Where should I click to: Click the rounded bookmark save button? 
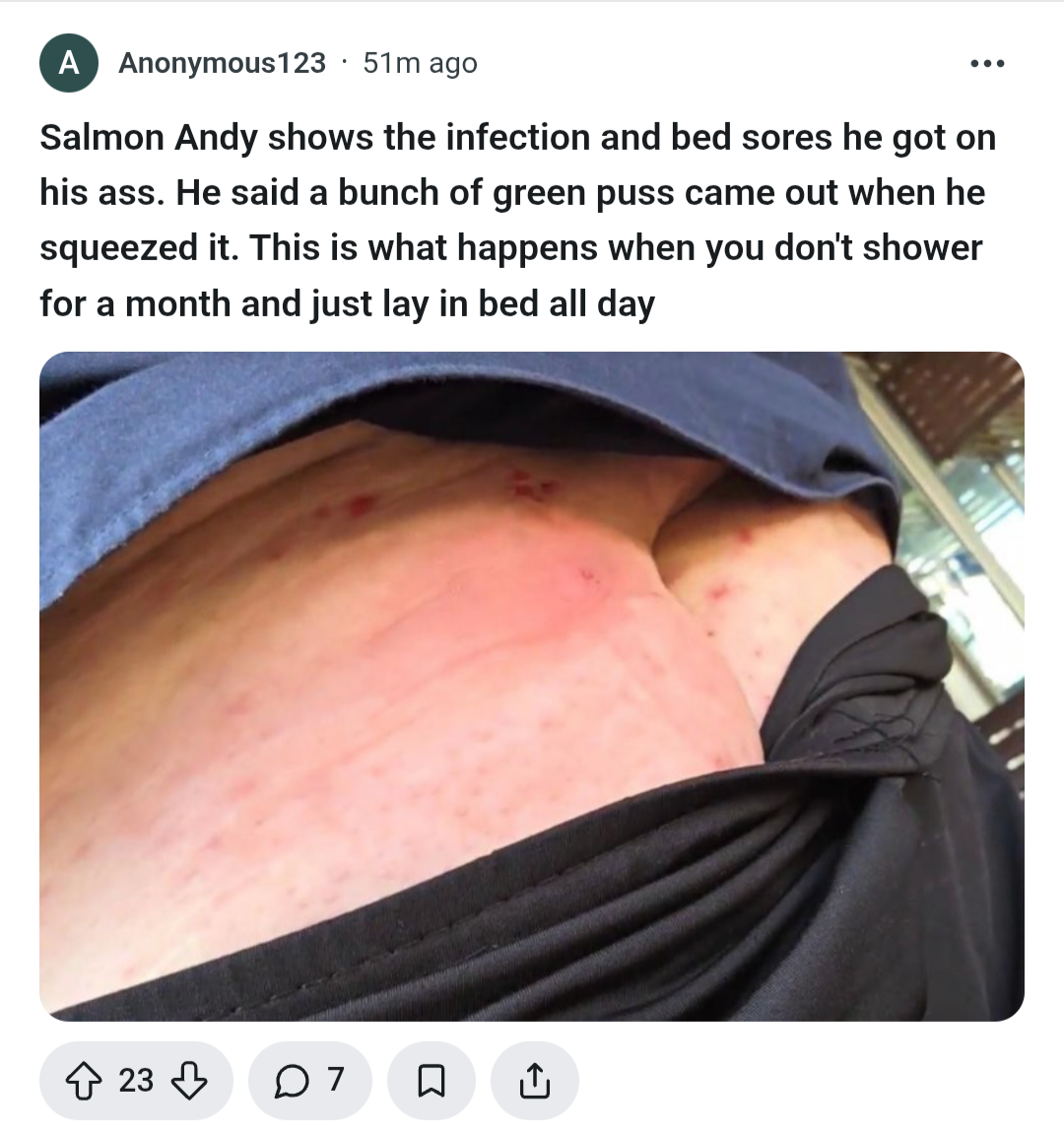[432, 1080]
